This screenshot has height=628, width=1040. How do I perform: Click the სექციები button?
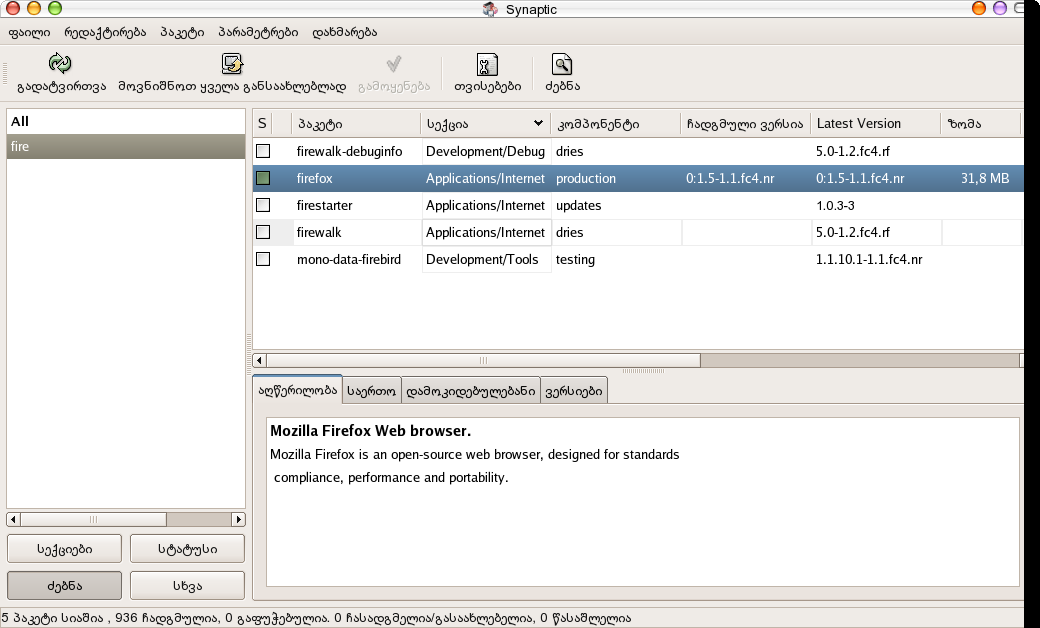click(64, 548)
